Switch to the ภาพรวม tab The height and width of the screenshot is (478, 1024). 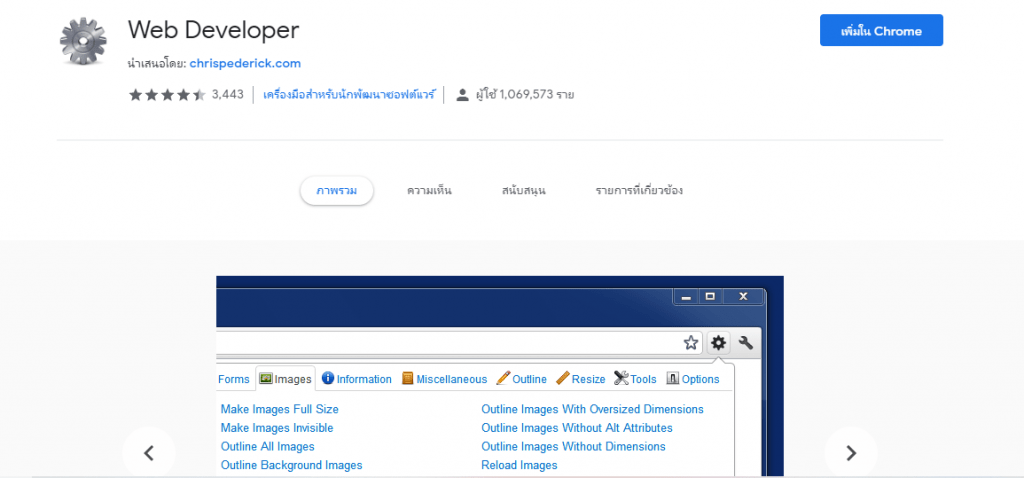pos(337,191)
